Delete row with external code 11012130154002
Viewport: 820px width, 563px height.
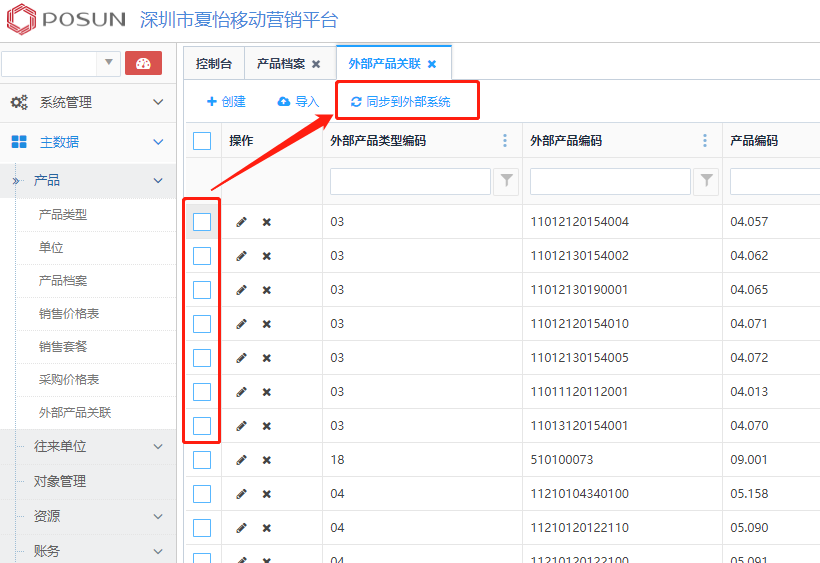tap(267, 256)
